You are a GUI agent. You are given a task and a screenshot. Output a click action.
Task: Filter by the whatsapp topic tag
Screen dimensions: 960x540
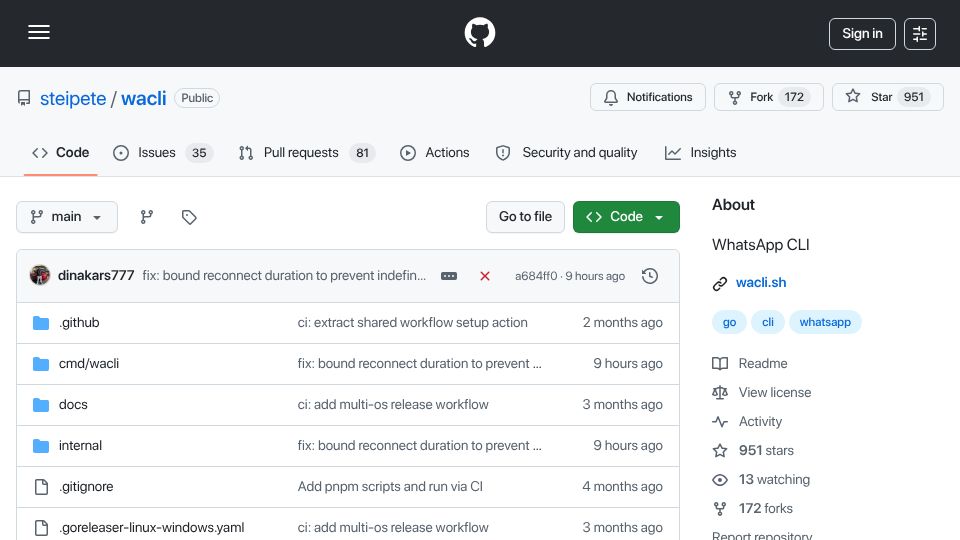coord(825,323)
